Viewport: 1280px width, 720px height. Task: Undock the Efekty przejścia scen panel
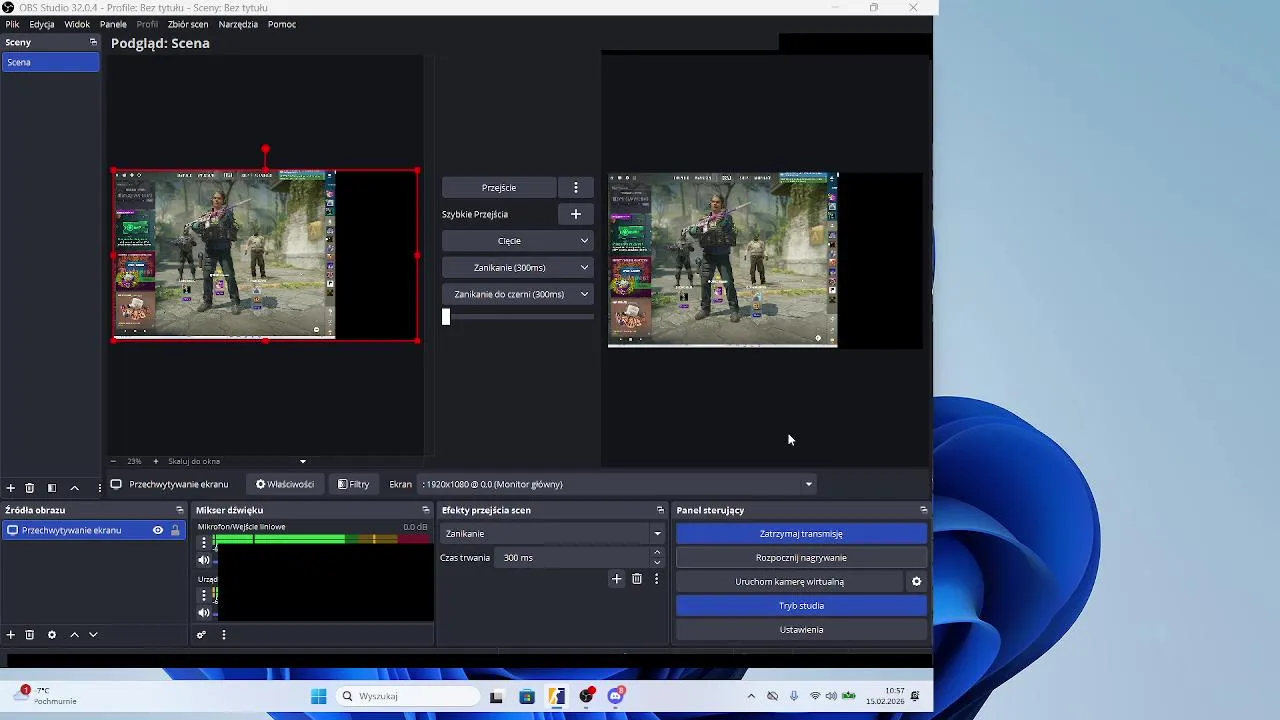pyautogui.click(x=660, y=510)
